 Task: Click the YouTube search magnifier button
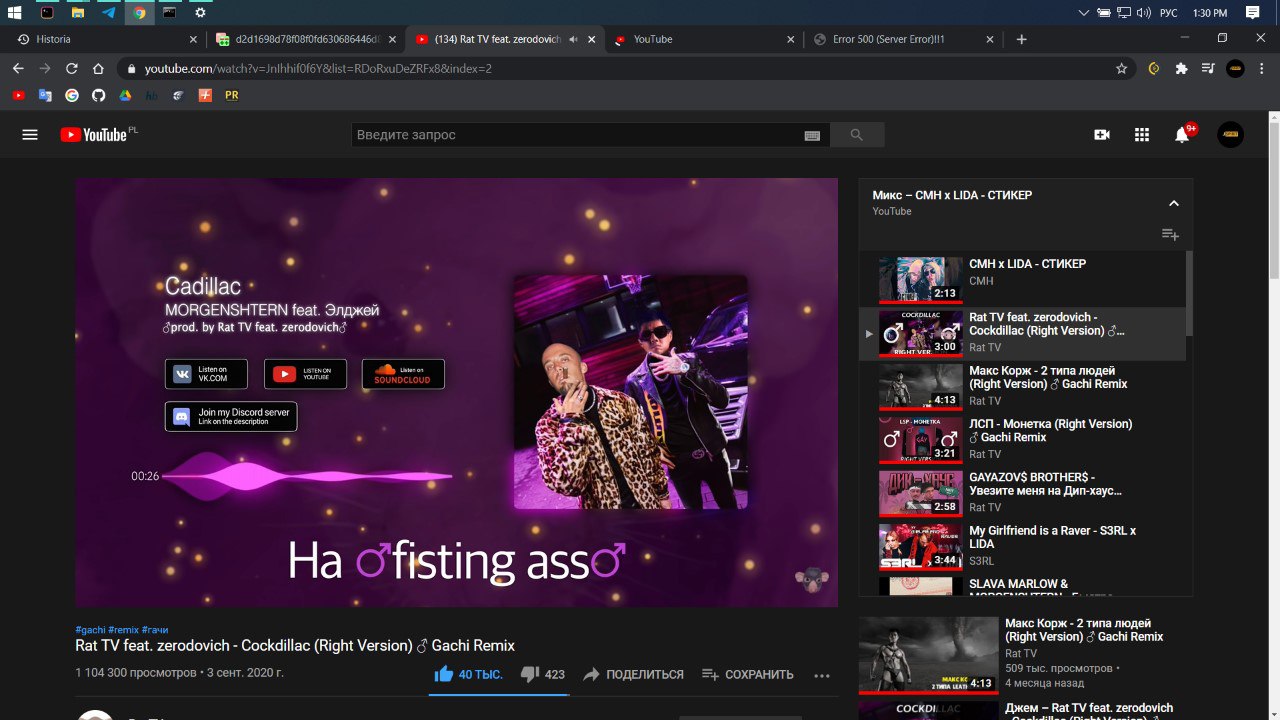(857, 135)
